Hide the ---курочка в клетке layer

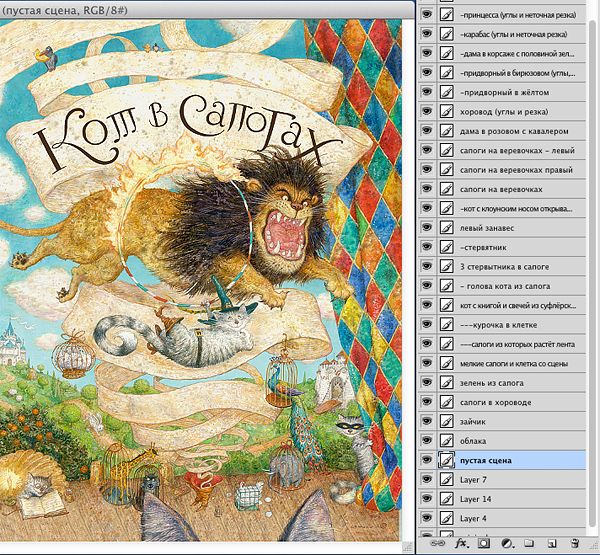426,325
